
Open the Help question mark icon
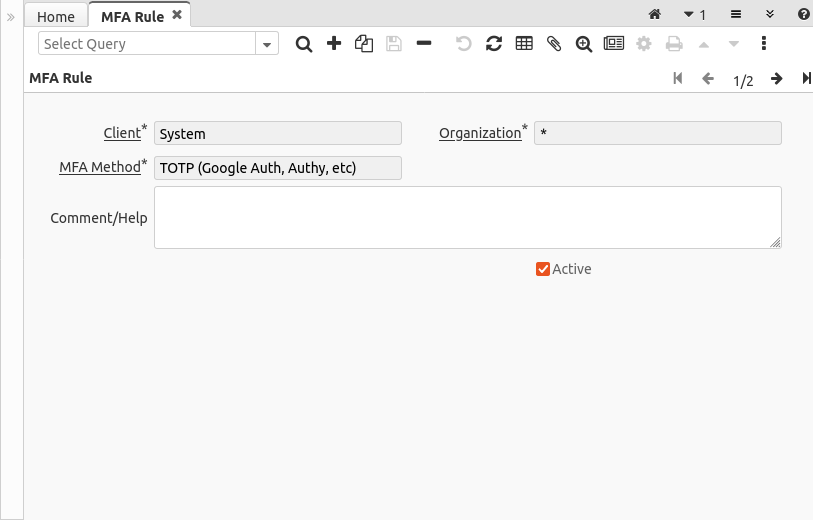click(803, 15)
